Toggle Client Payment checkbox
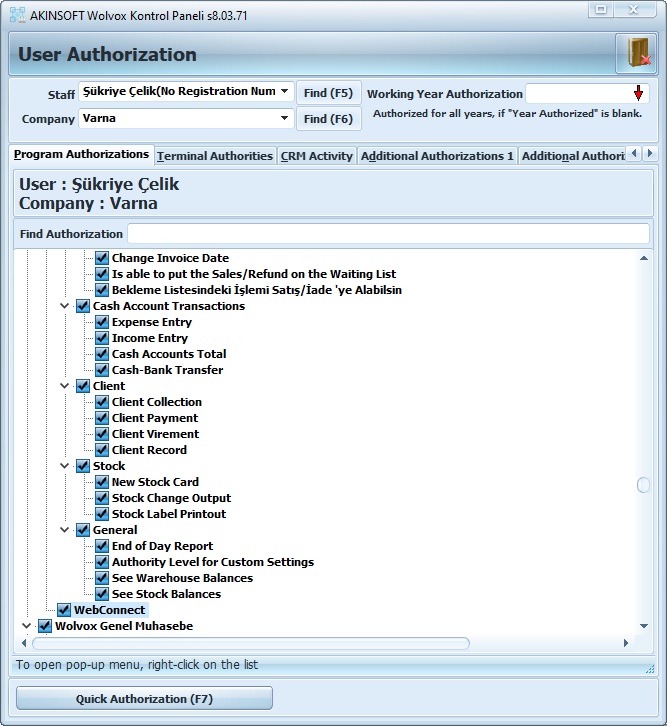The width and height of the screenshot is (667, 726). point(102,418)
